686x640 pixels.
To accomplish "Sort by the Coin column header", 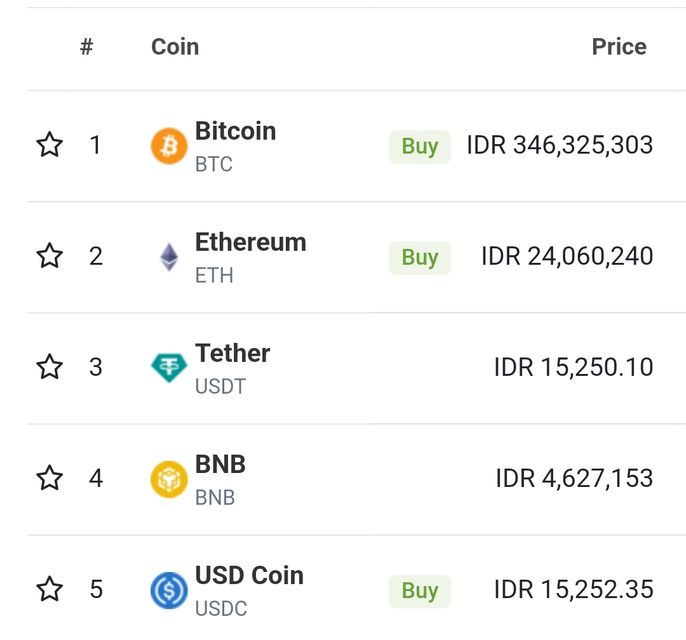I will click(175, 47).
